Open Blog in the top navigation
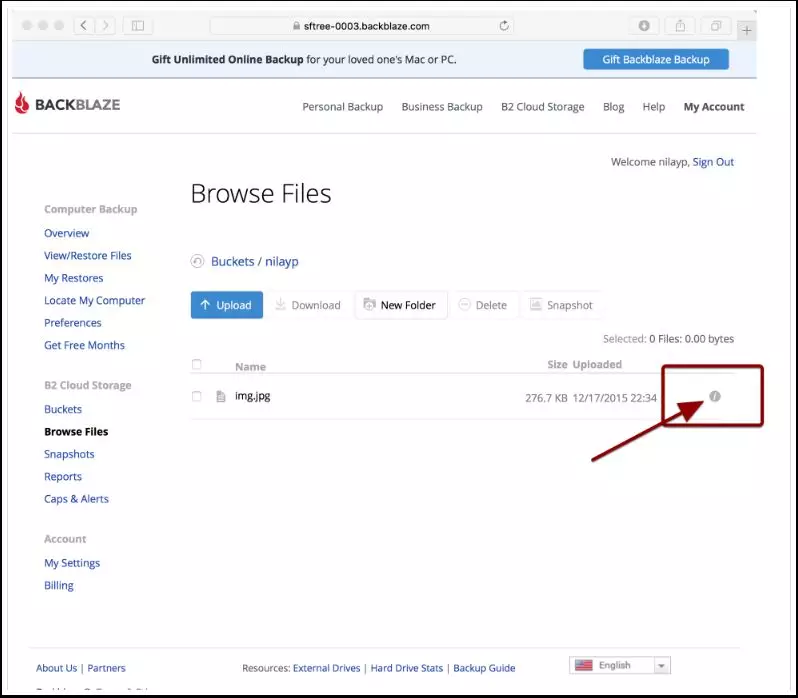Viewport: 798px width, 698px height. (x=613, y=107)
